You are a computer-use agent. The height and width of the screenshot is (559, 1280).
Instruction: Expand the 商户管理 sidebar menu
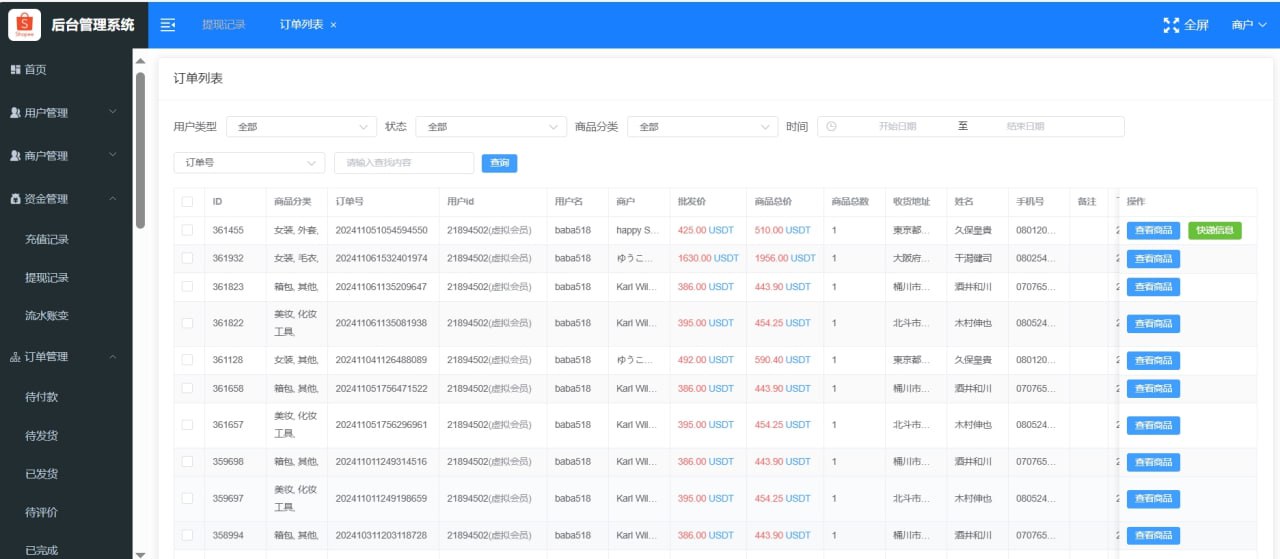coord(66,156)
